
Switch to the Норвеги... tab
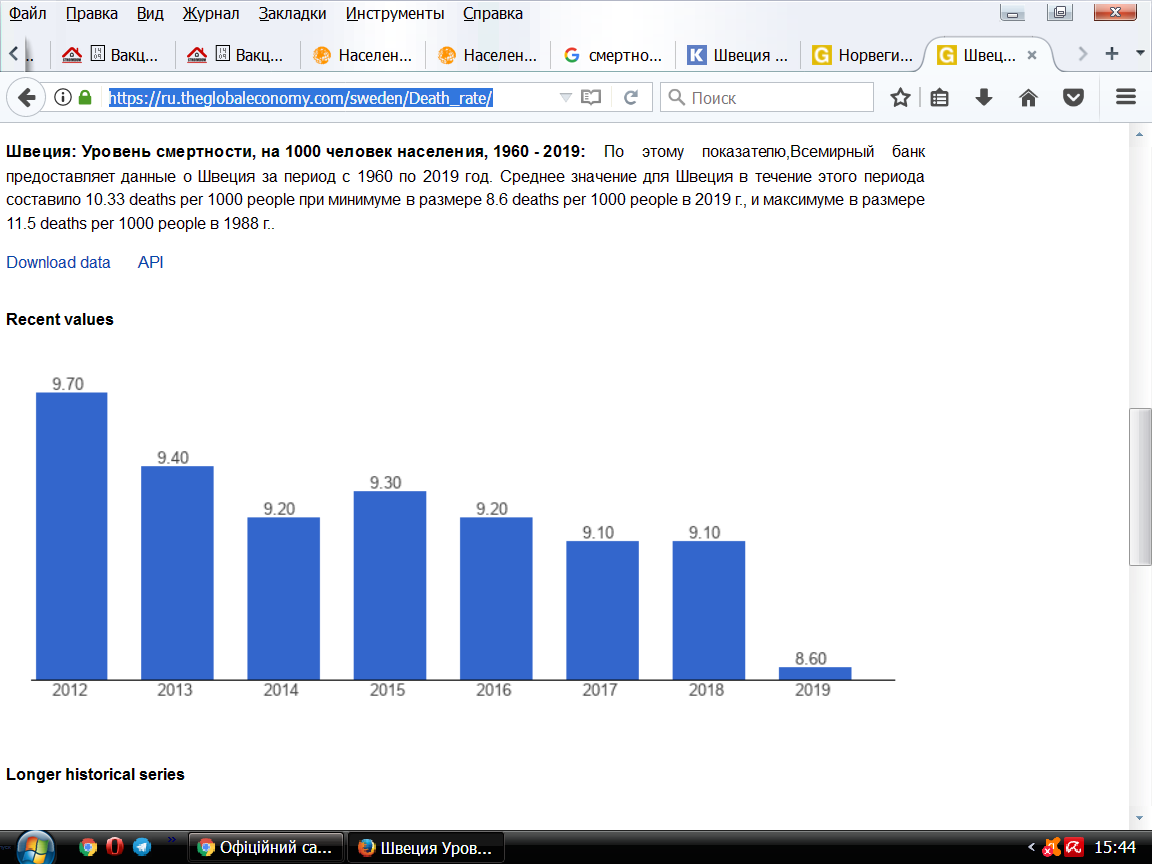(x=862, y=55)
